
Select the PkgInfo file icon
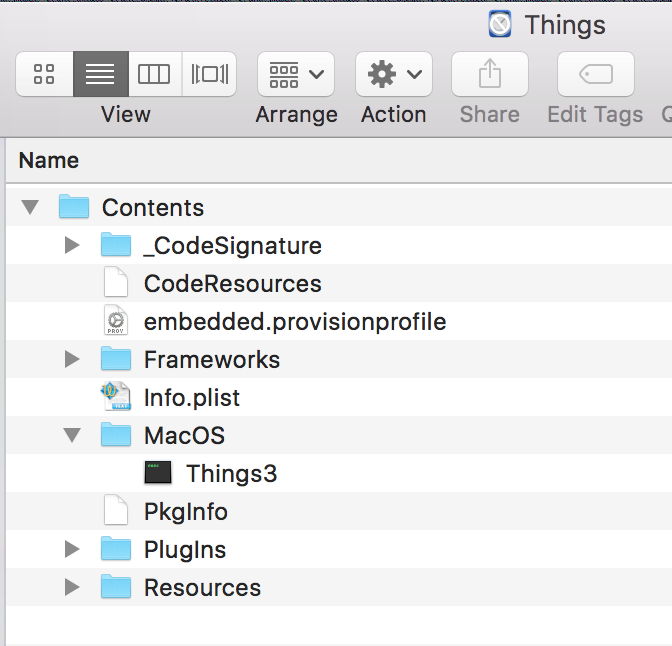tap(116, 510)
